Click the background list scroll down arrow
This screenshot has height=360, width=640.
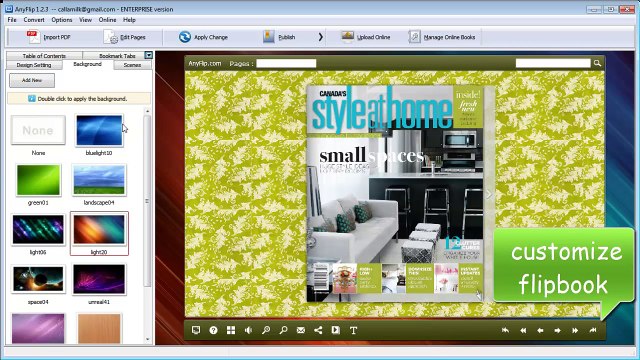pos(147,339)
